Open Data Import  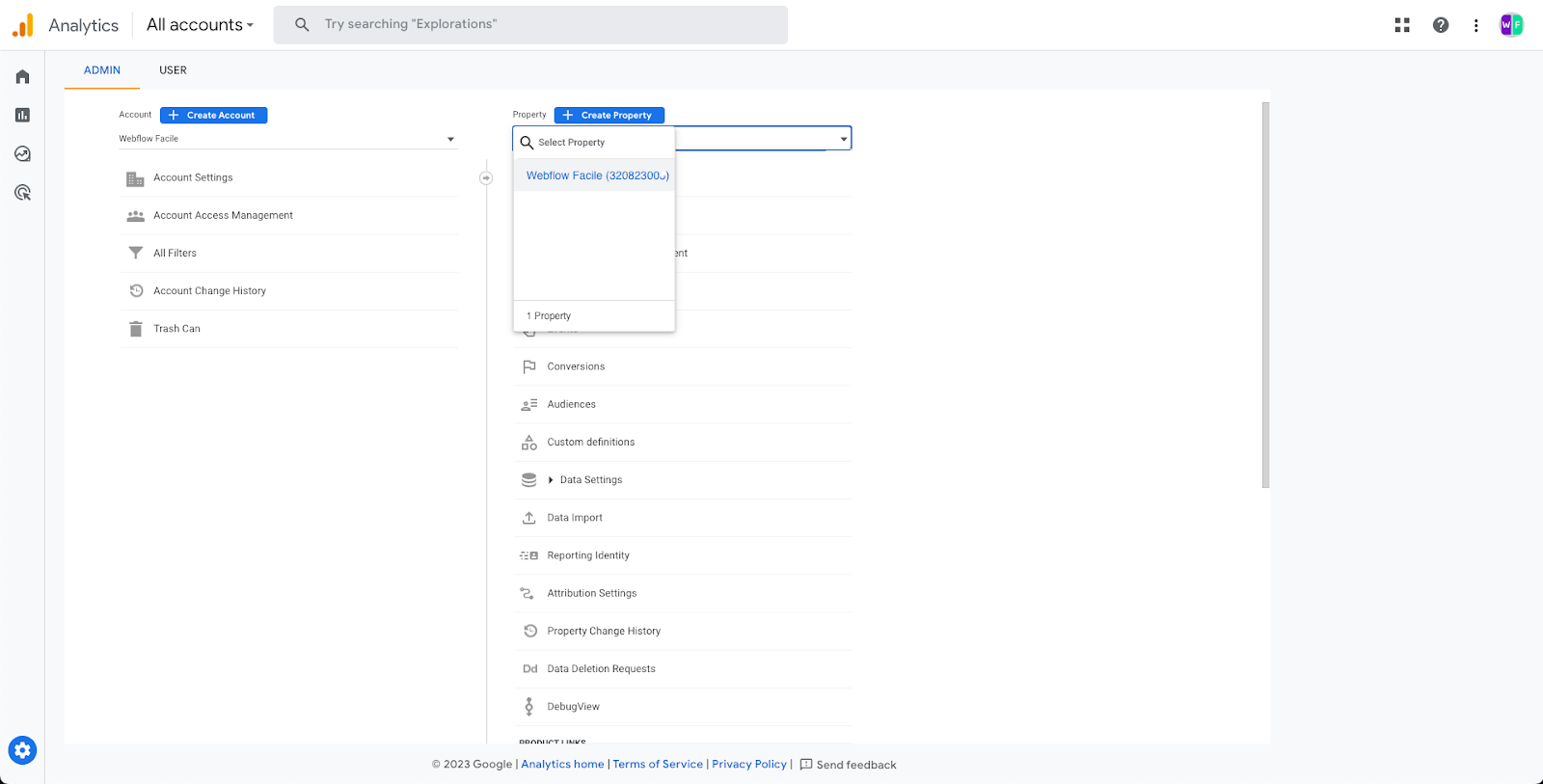click(575, 518)
